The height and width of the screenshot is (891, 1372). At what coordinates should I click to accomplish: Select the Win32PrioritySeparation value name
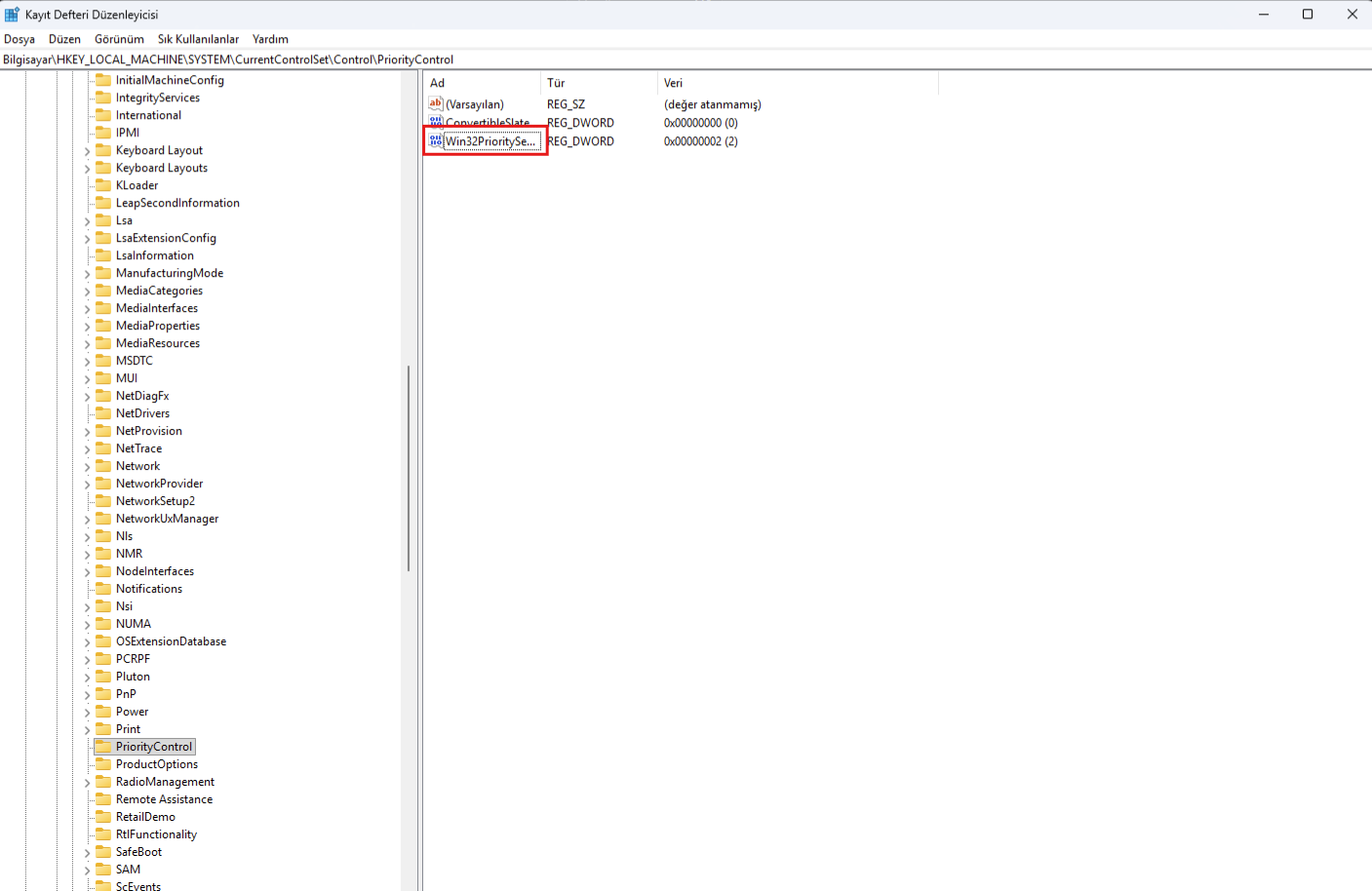(x=491, y=141)
